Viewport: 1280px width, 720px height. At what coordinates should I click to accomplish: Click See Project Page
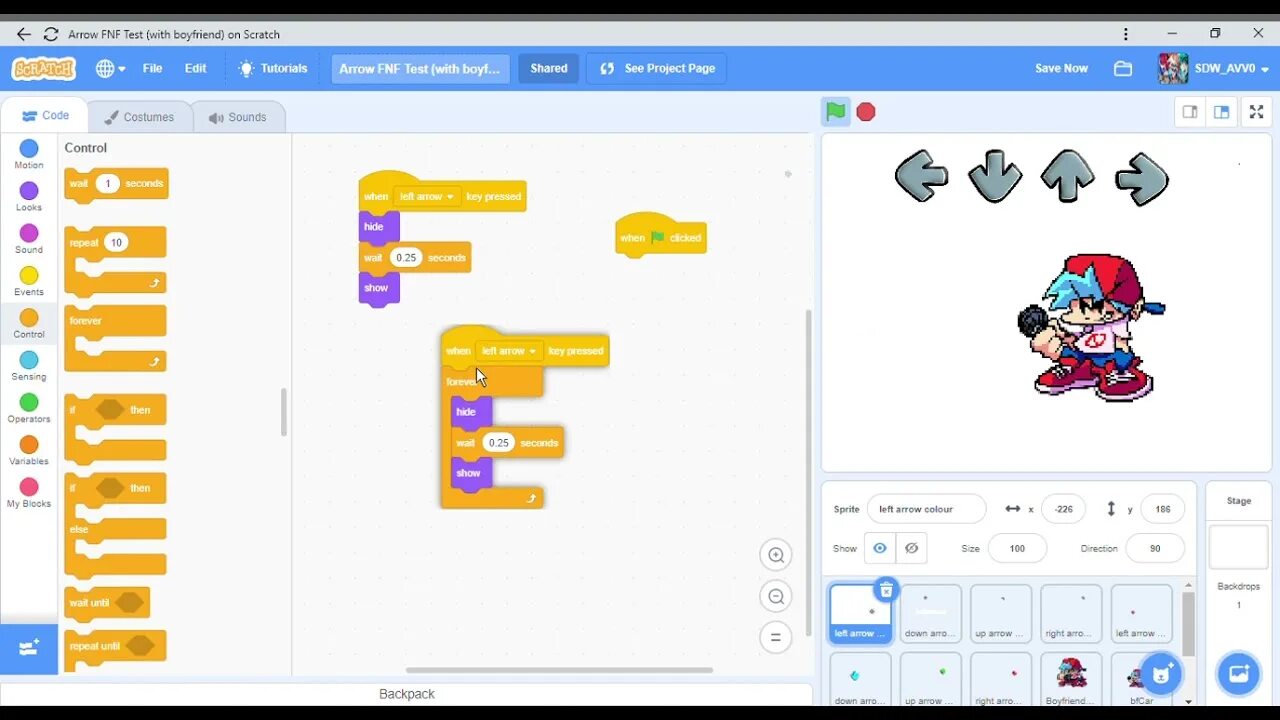tap(657, 69)
